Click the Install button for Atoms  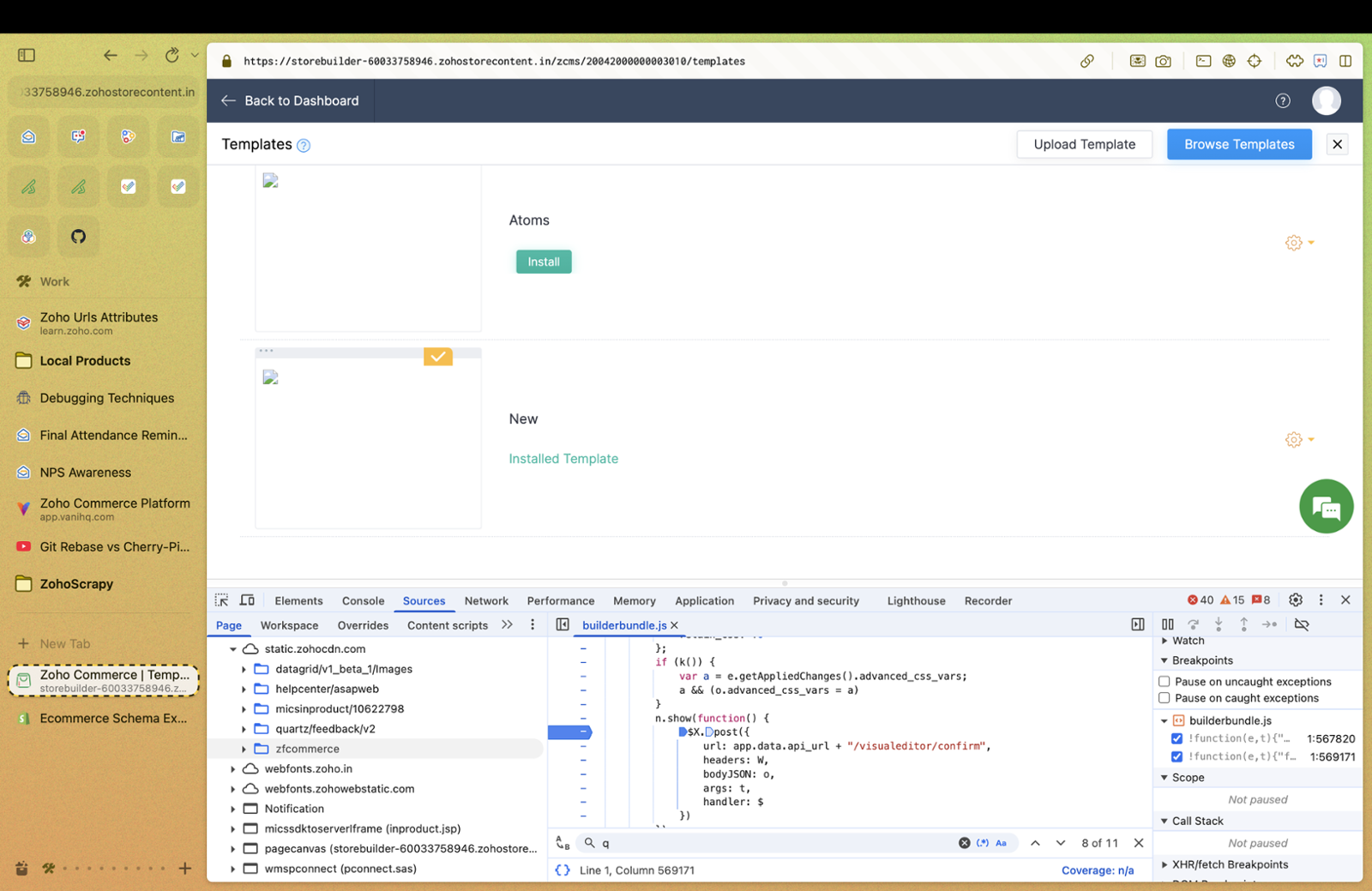(x=544, y=262)
